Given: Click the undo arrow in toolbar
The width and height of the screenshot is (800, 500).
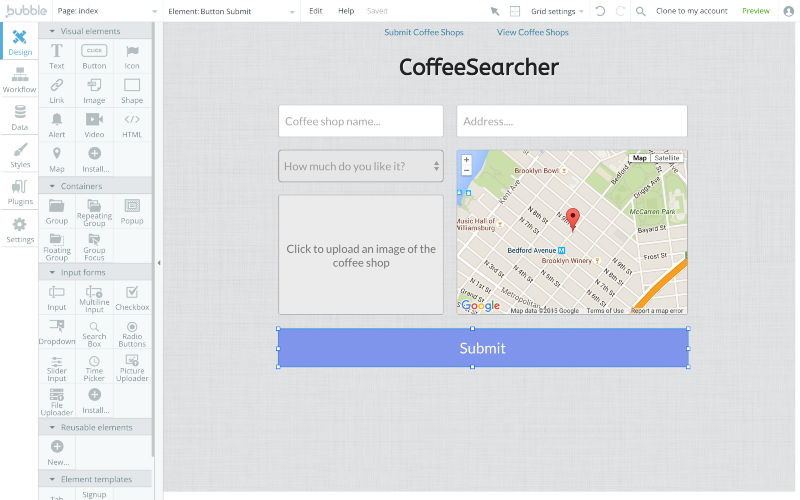Looking at the screenshot, I should coord(600,11).
